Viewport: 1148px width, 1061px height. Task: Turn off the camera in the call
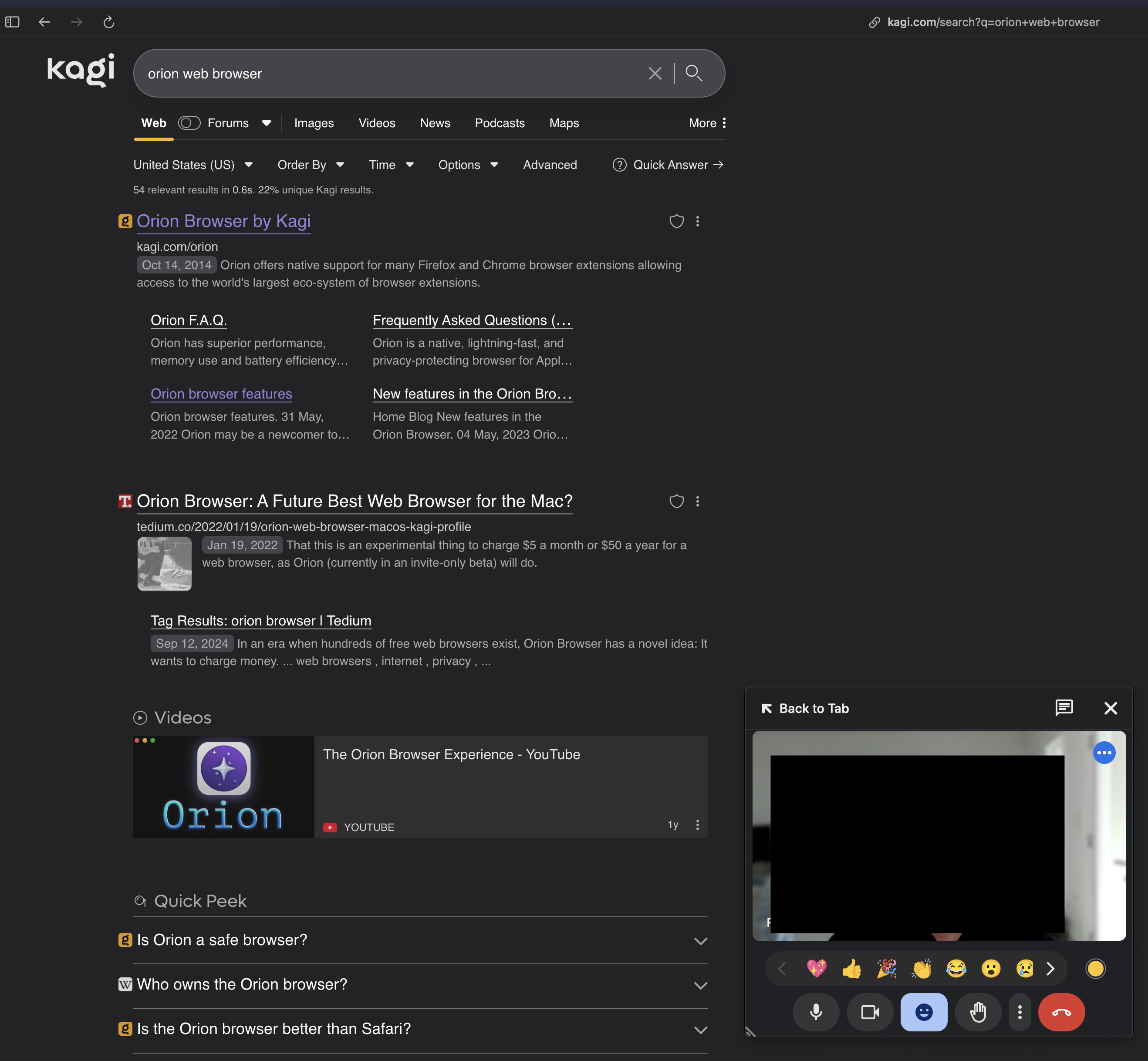click(x=870, y=1012)
